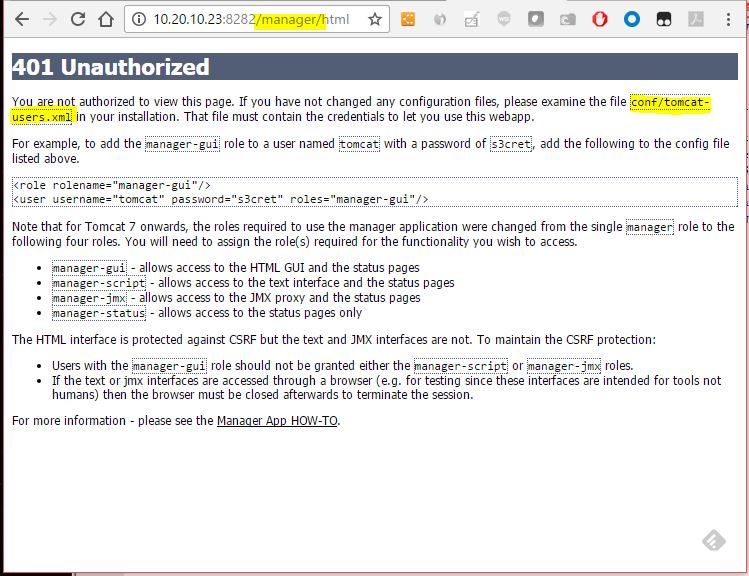Click the highlighted conf/tomcat-users.xml text
The image size is (749, 576).
coord(670,102)
